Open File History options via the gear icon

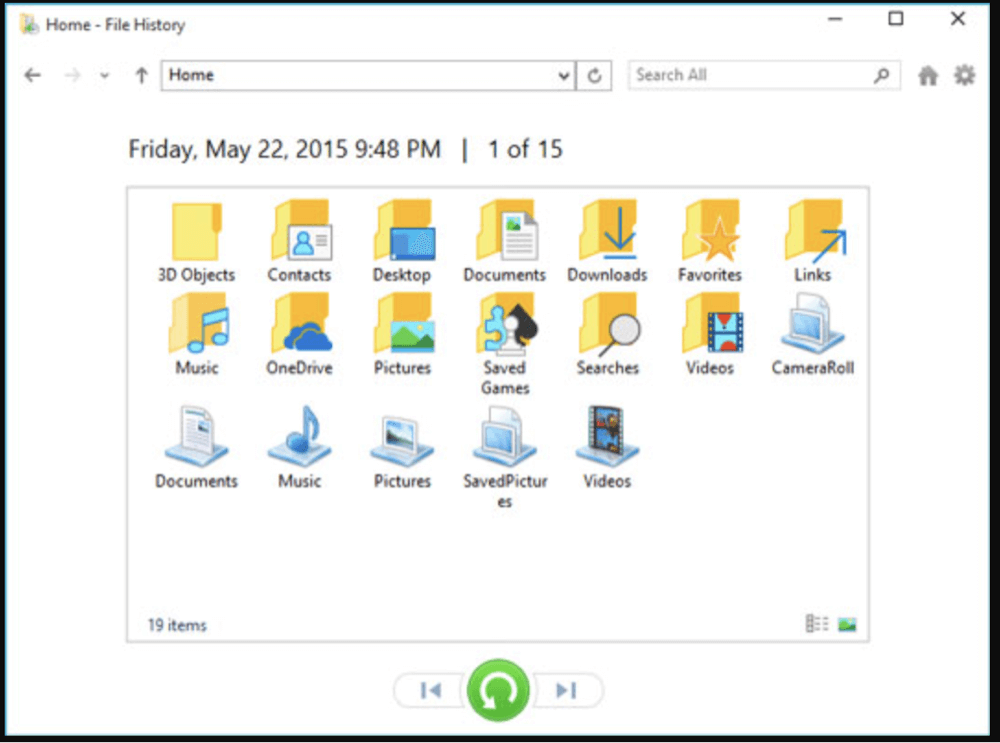click(x=963, y=74)
